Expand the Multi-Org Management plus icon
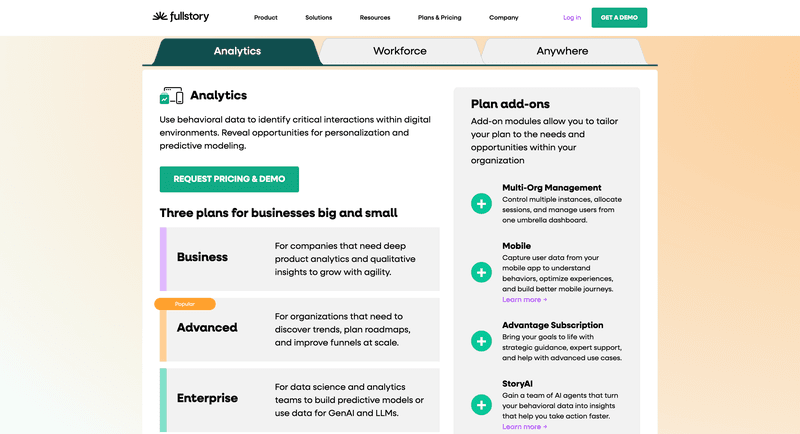Screen dimensions: 800x434 [x=481, y=204]
